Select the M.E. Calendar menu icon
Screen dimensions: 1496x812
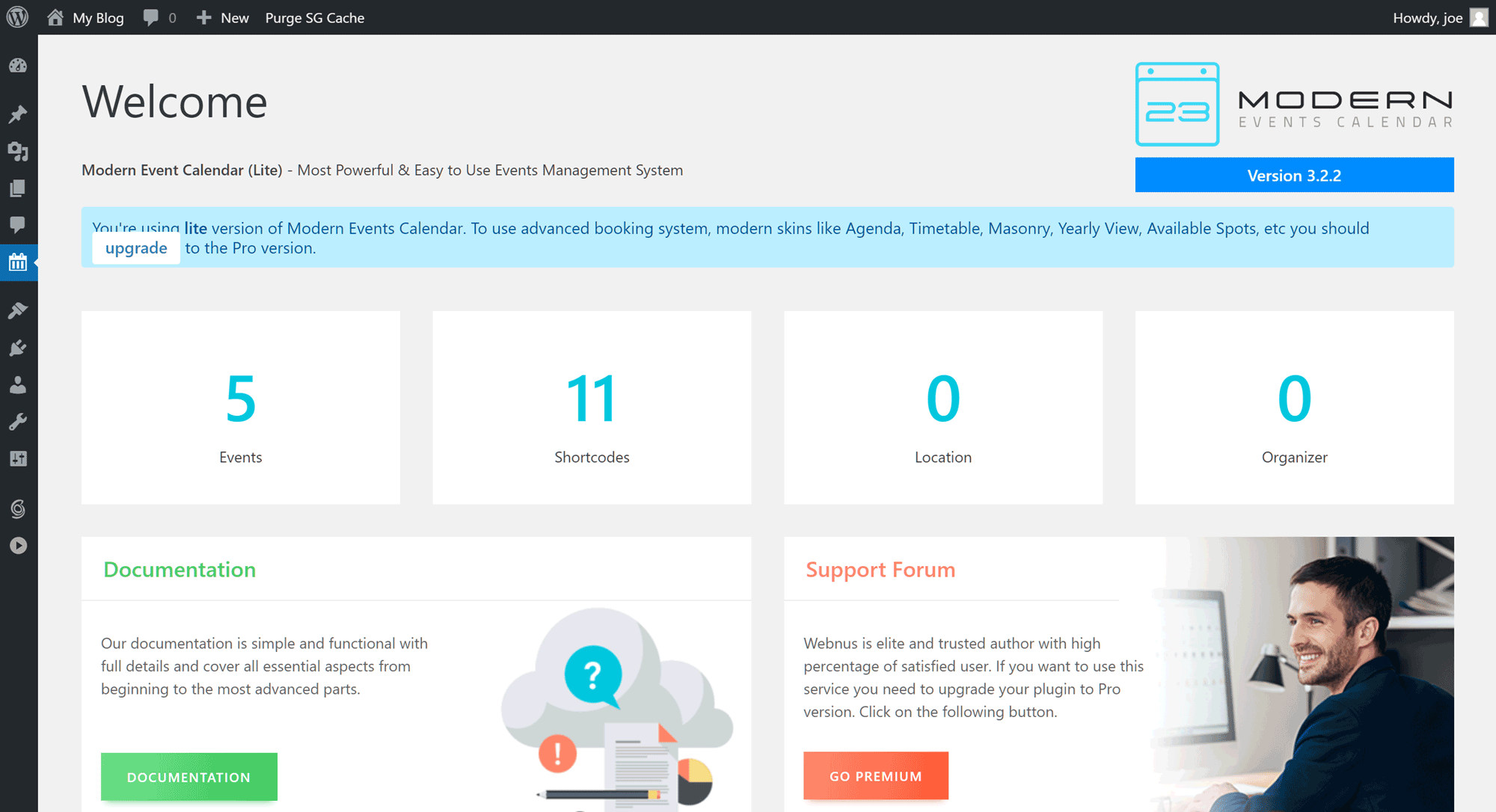(18, 262)
